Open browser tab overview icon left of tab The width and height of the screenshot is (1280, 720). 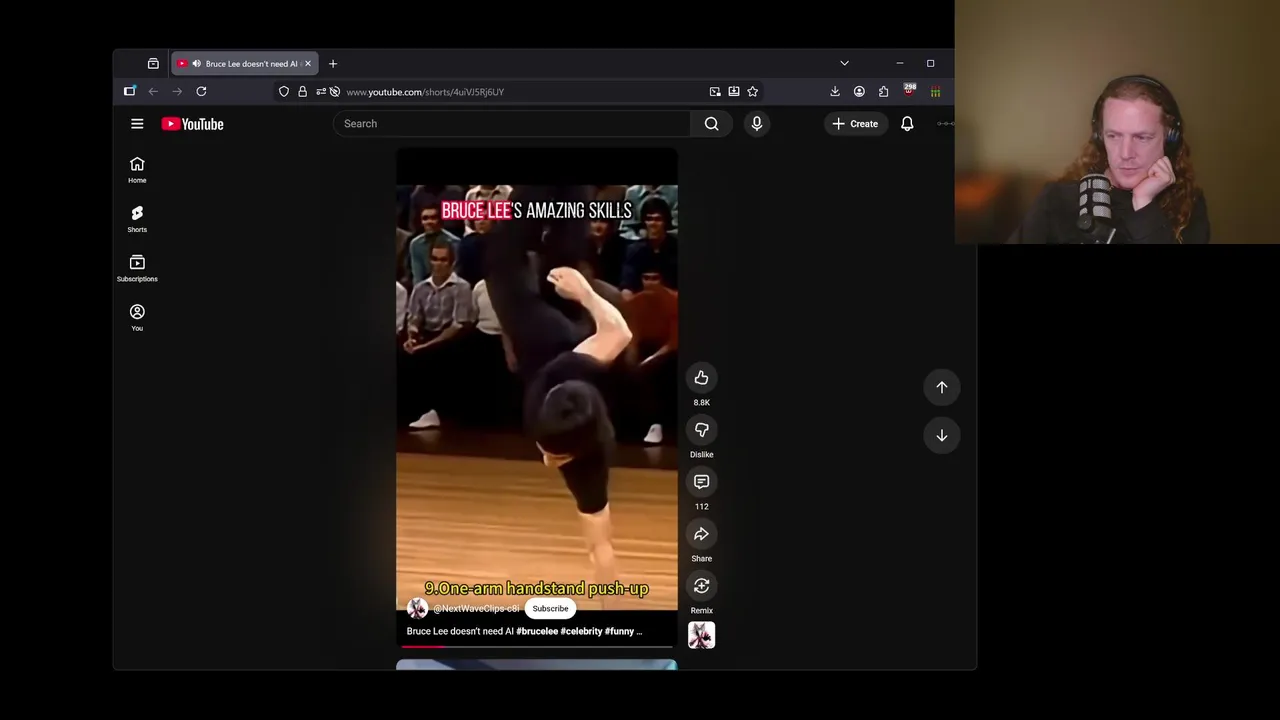tap(153, 64)
